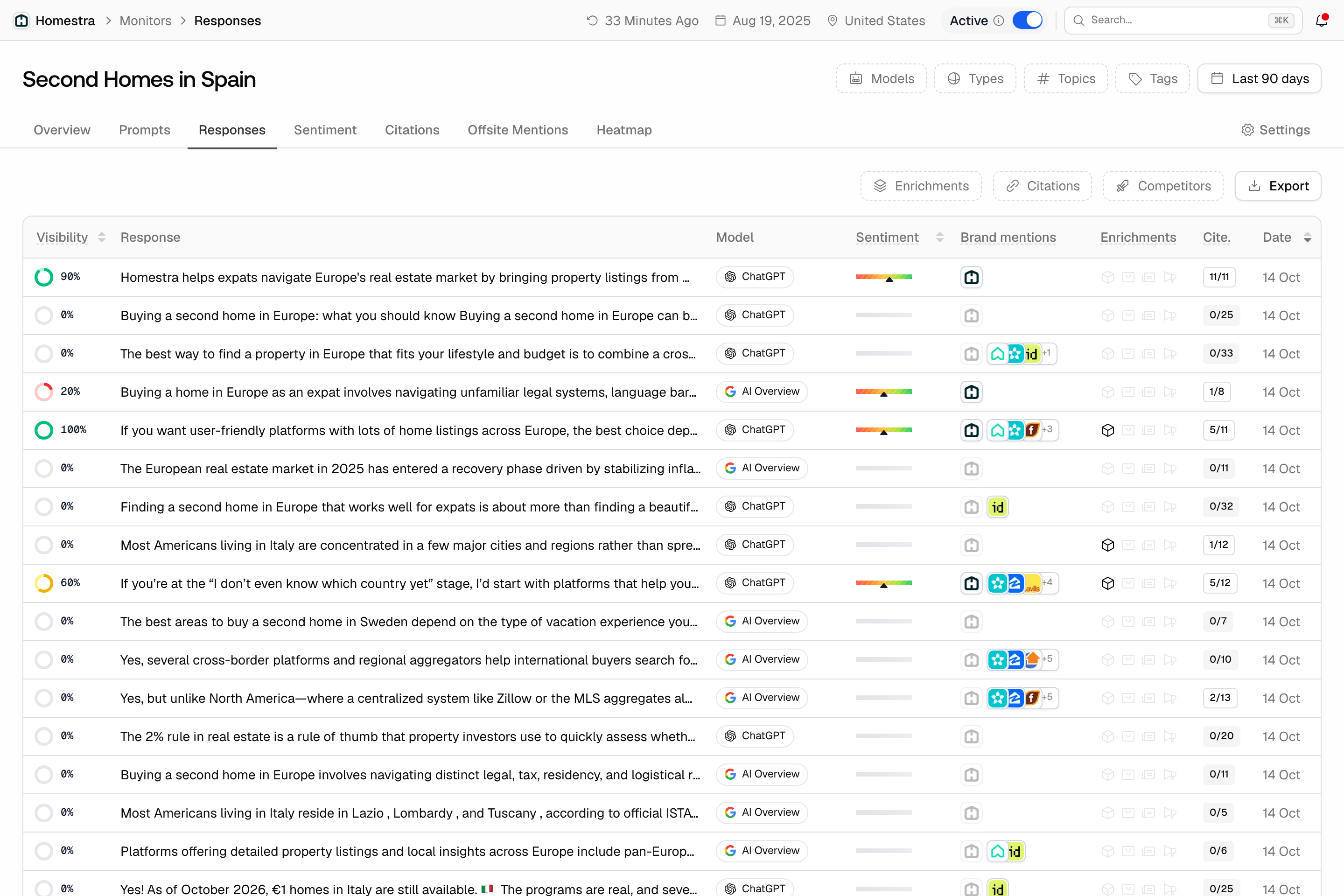Click the +5 brand overflow in 'Yes, several cross-border' row
This screenshot has width=1344, height=896.
pos(1047,659)
